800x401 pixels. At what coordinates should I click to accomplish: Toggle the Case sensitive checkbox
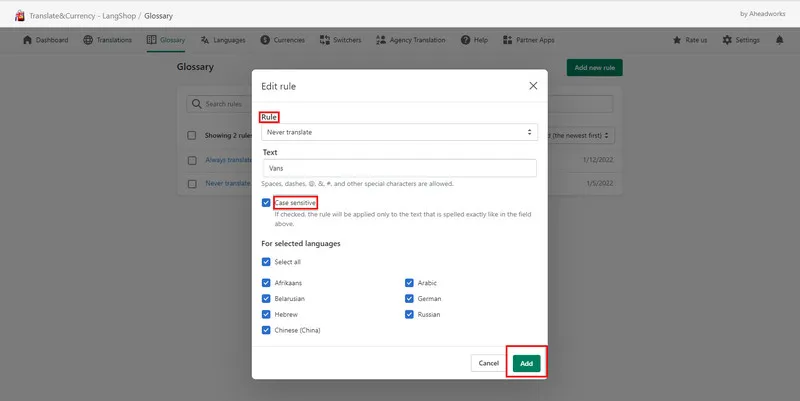[266, 203]
